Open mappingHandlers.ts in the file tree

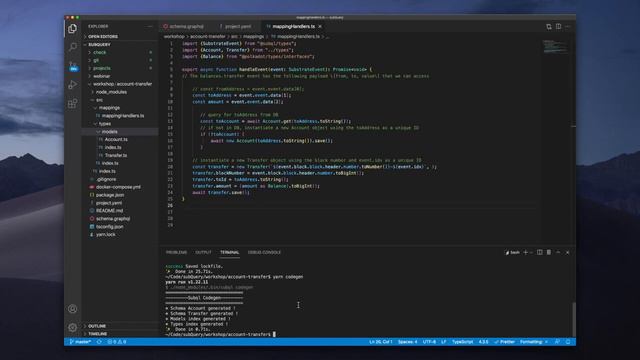tap(123, 116)
